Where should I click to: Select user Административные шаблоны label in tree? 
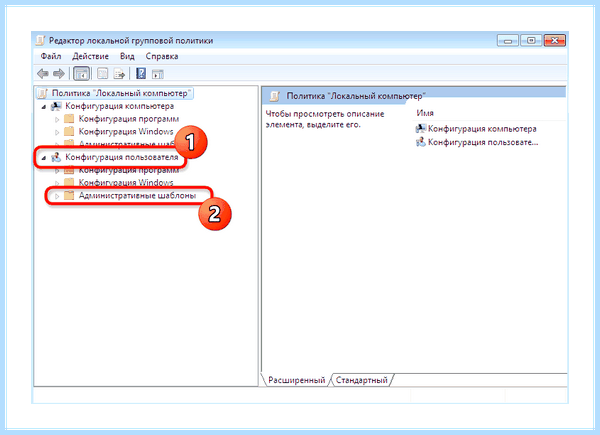pyautogui.click(x=137, y=196)
